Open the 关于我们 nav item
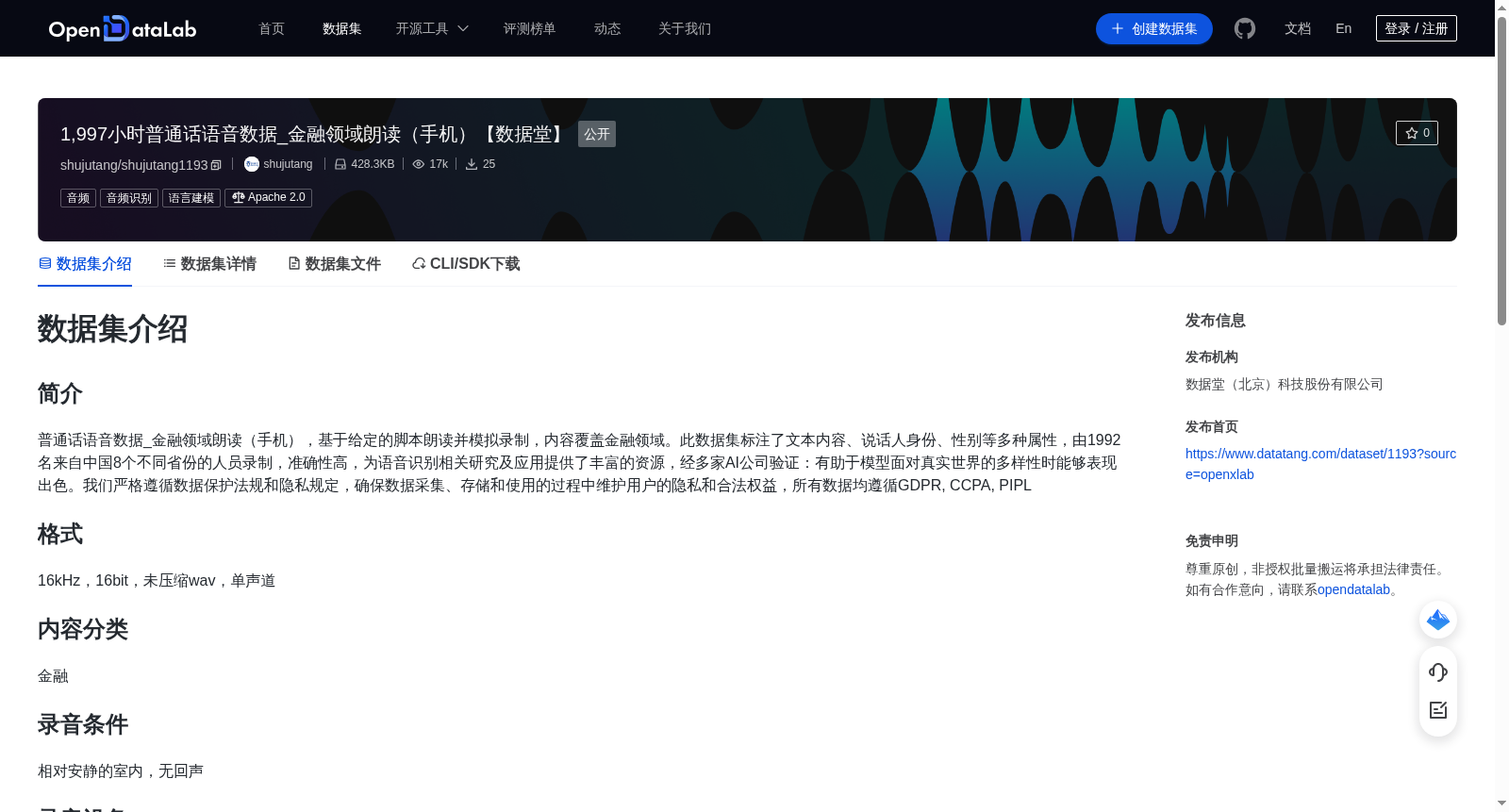This screenshot has width=1509, height=812. 685,29
